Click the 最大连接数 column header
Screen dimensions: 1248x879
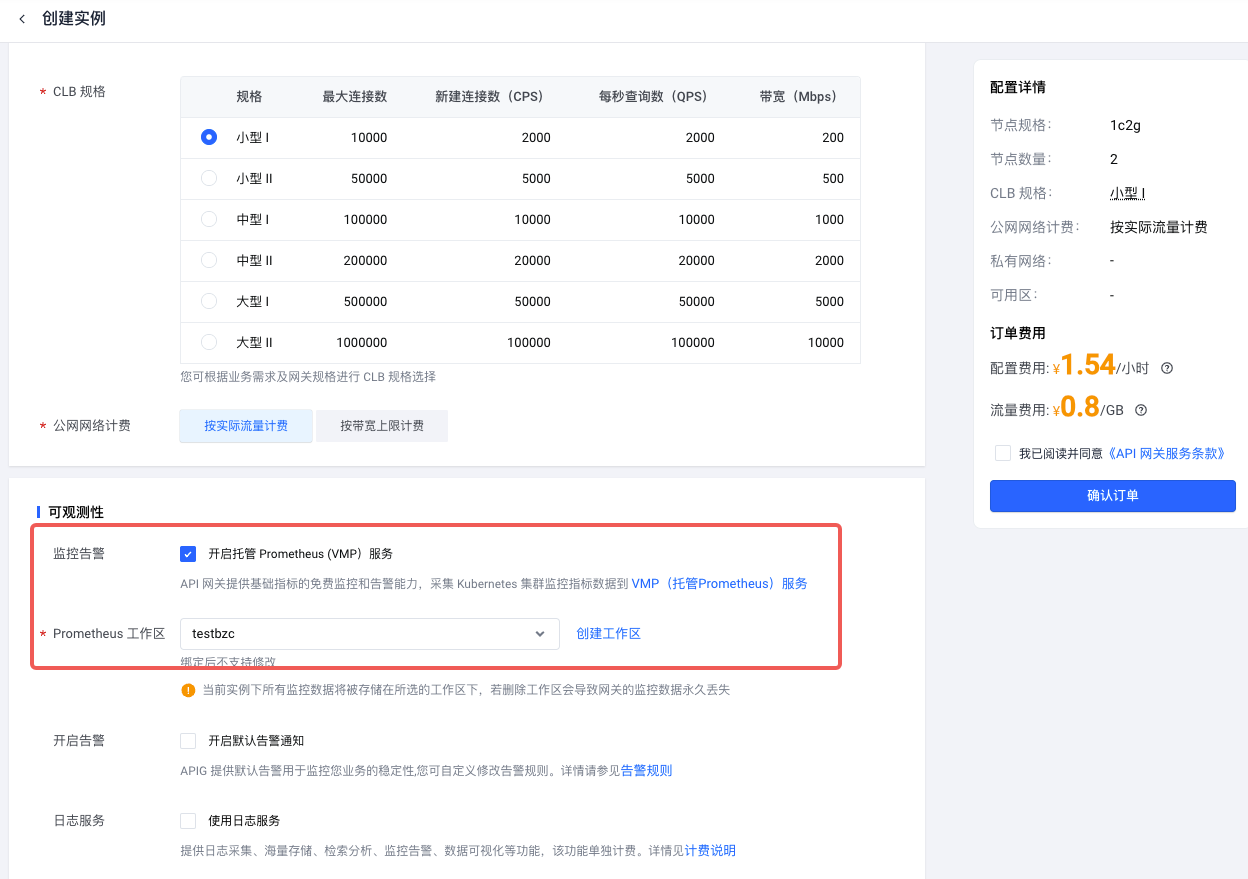coord(355,97)
